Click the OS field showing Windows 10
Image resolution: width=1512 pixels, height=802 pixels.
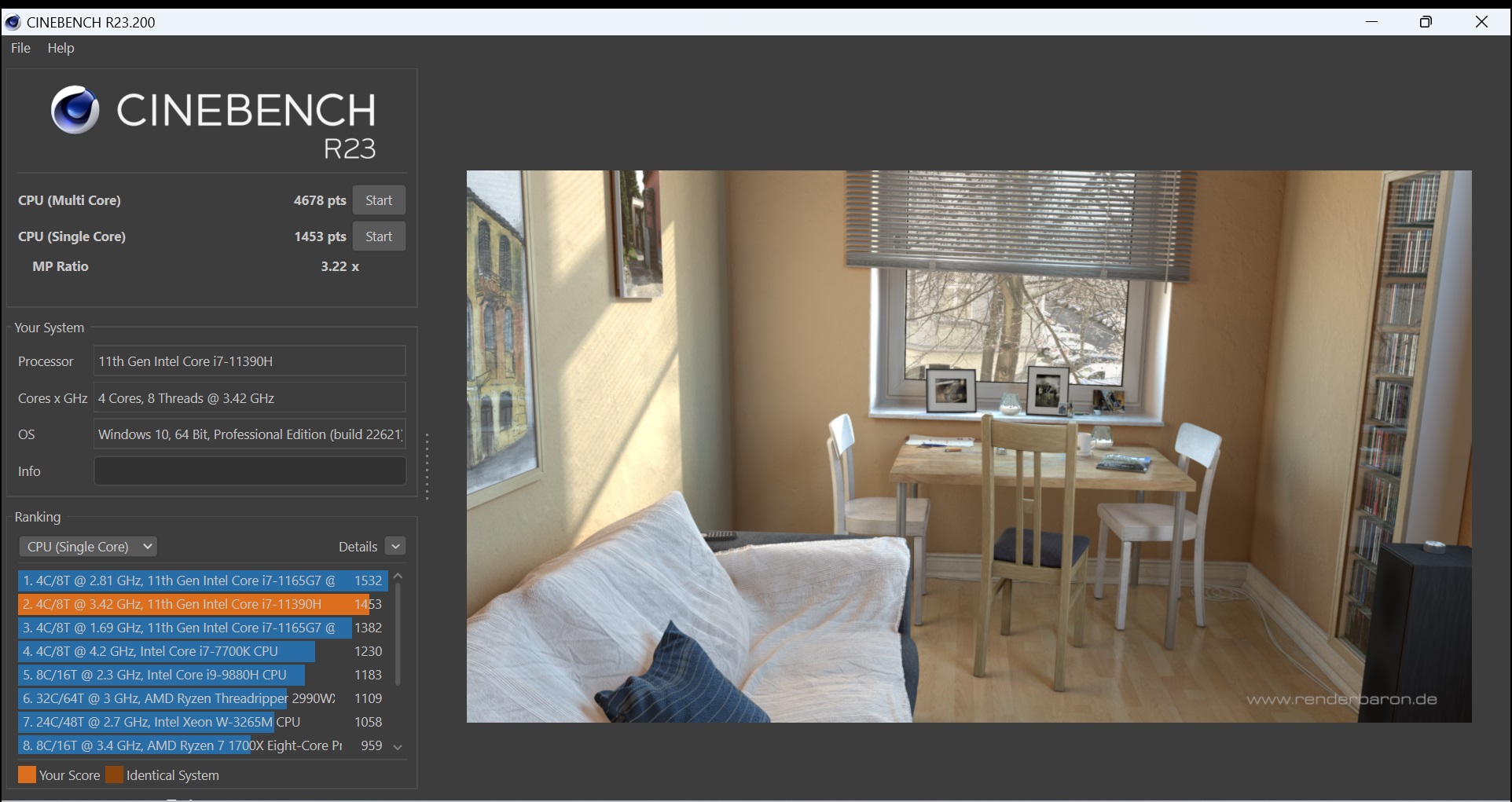click(x=250, y=434)
